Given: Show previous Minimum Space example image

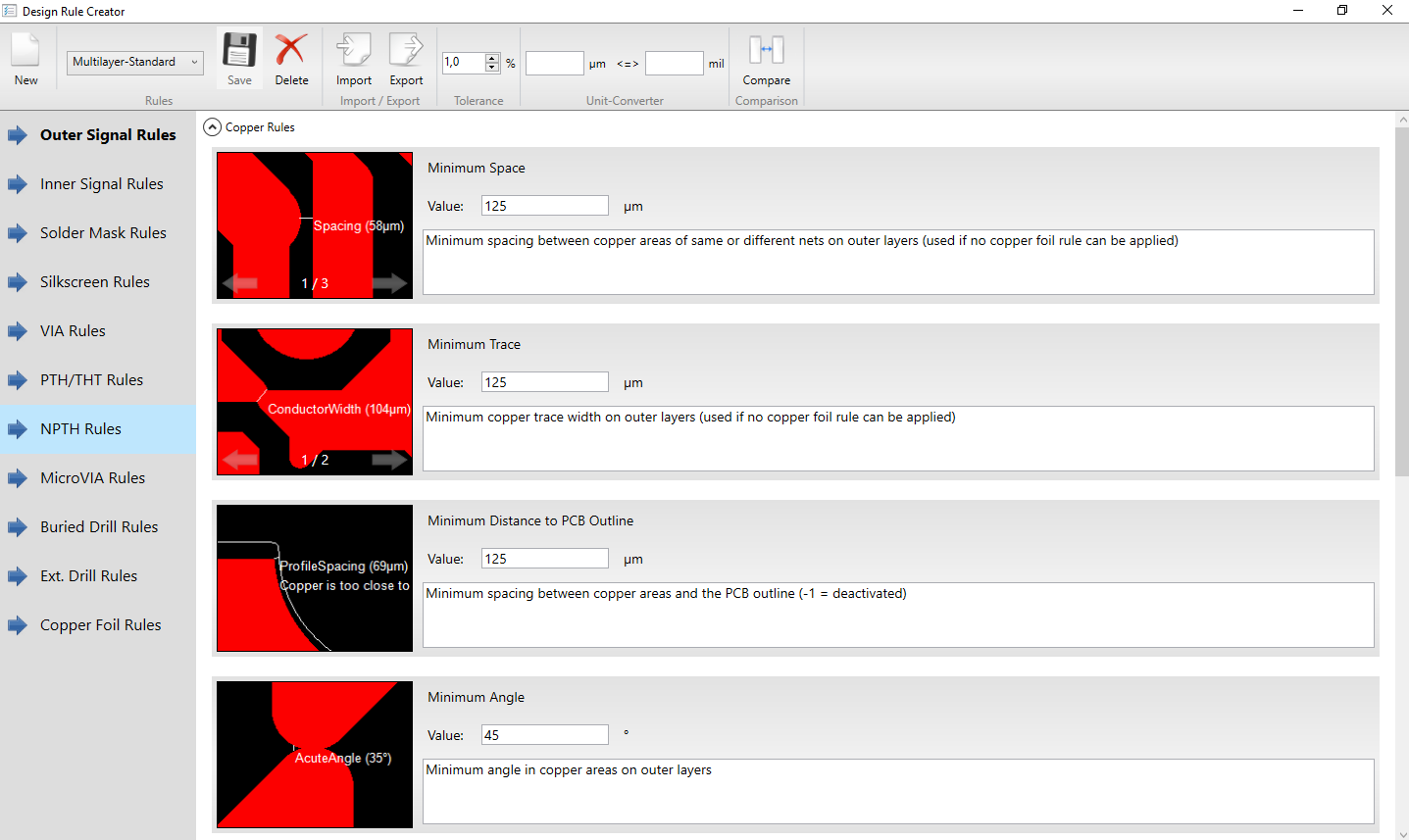Looking at the screenshot, I should click(240, 283).
